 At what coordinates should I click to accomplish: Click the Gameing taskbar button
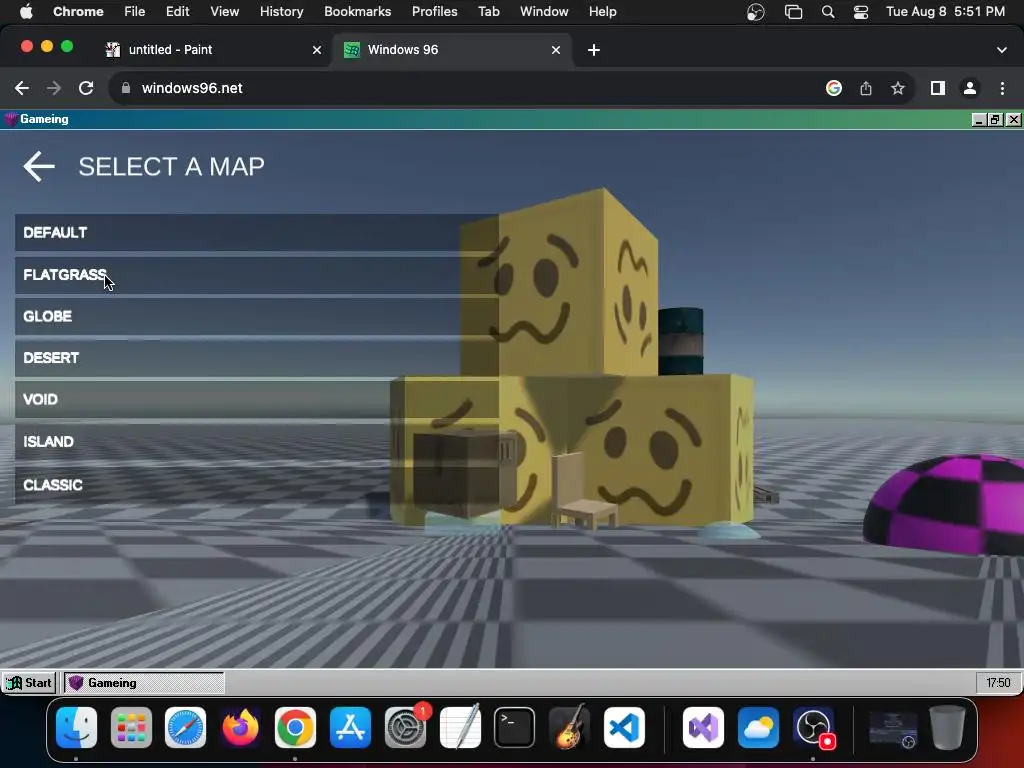(x=144, y=682)
